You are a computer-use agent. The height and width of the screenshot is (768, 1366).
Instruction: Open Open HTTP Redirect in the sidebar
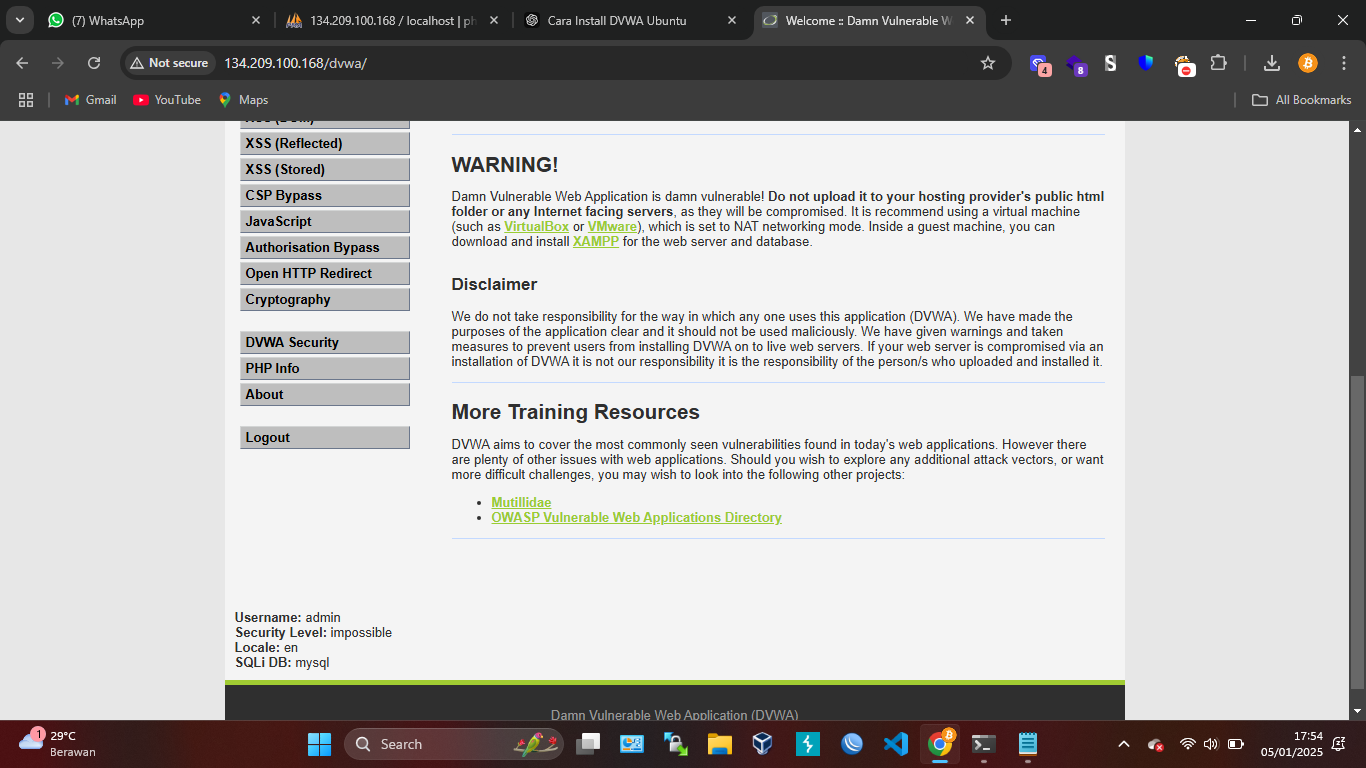(x=325, y=274)
